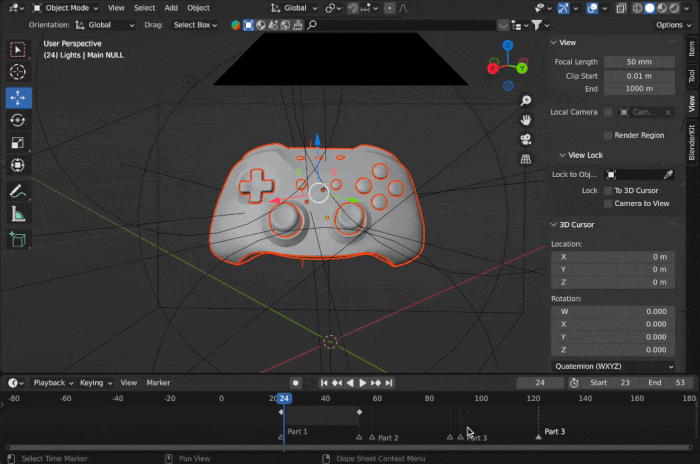Open the Playback menu in the timeline
This screenshot has width=700, height=464.
[52, 382]
